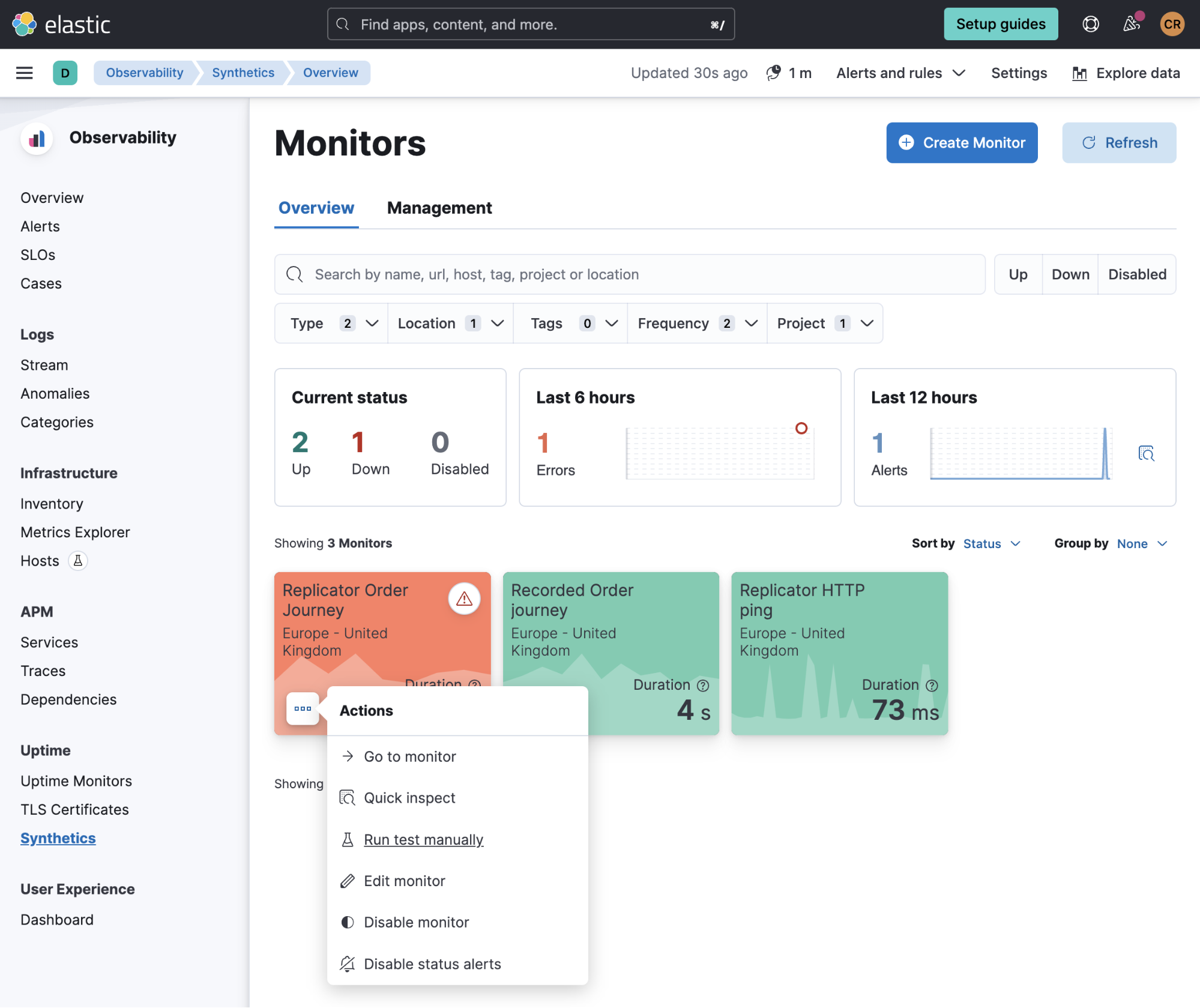Click the Quick inspect icon in Actions menu

[346, 797]
